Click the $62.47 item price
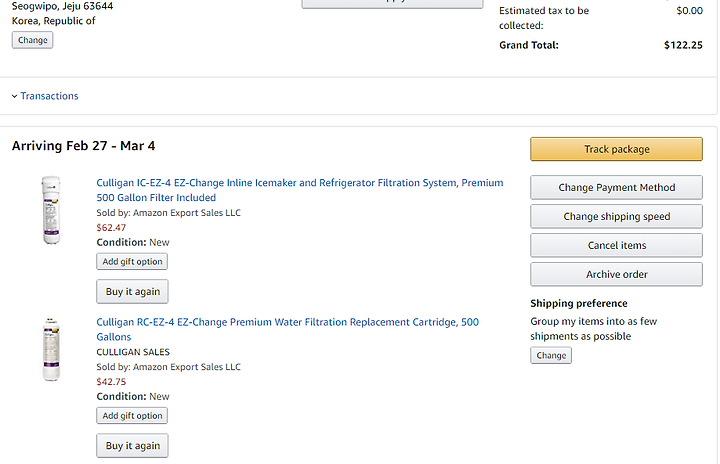This screenshot has height=464, width=720. pos(111,227)
